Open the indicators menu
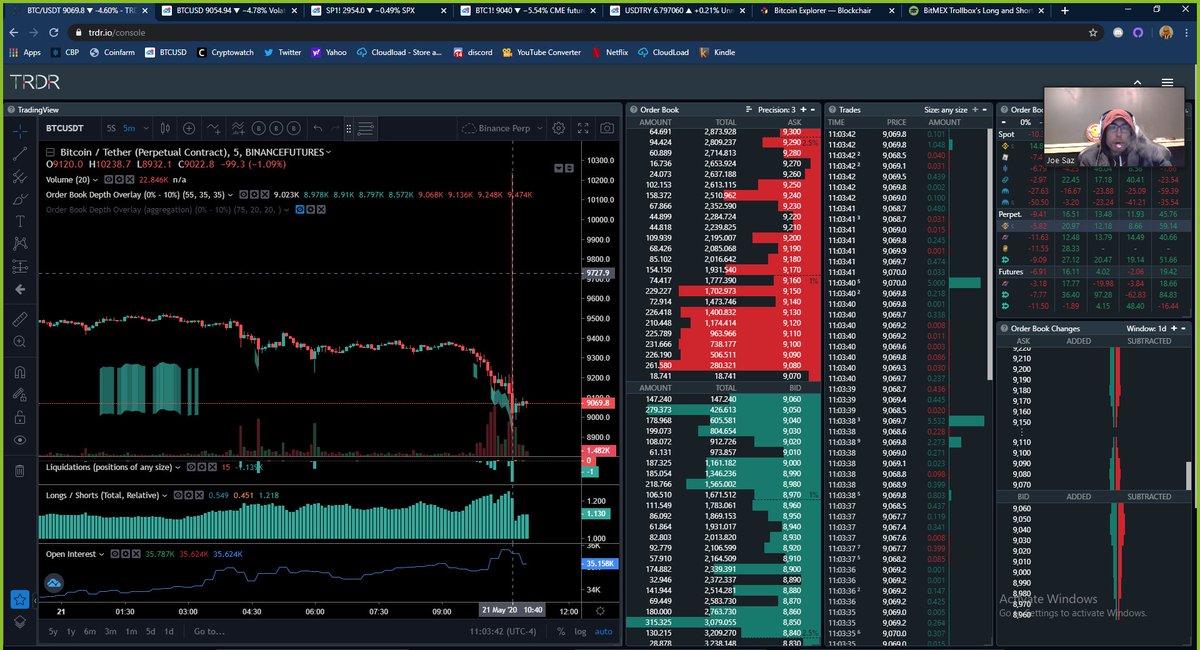 click(x=214, y=128)
